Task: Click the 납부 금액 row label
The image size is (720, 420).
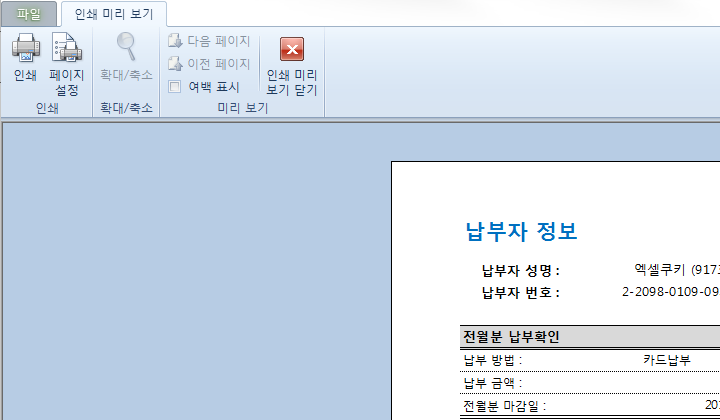Action: pyautogui.click(x=493, y=383)
